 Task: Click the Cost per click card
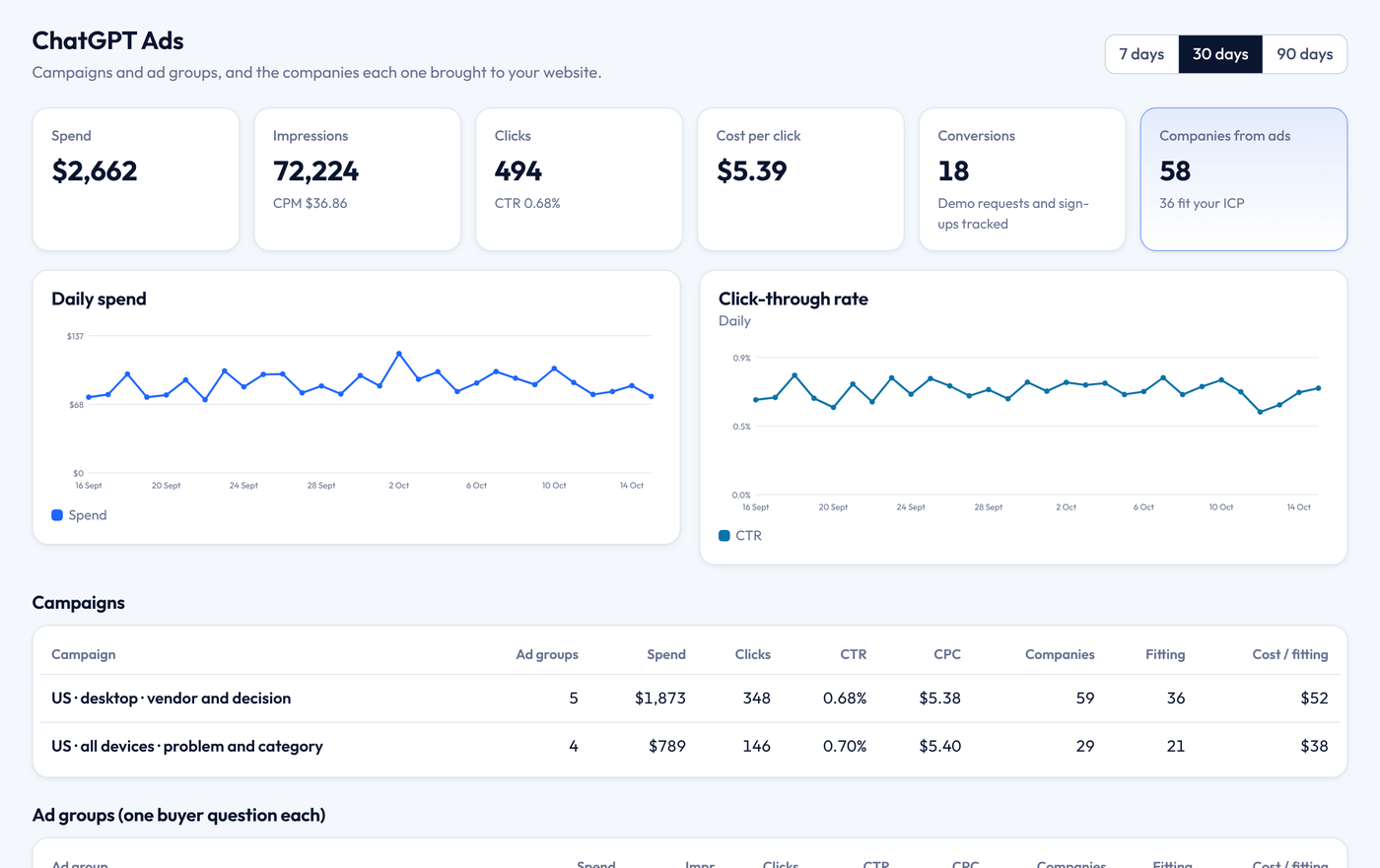pos(800,179)
